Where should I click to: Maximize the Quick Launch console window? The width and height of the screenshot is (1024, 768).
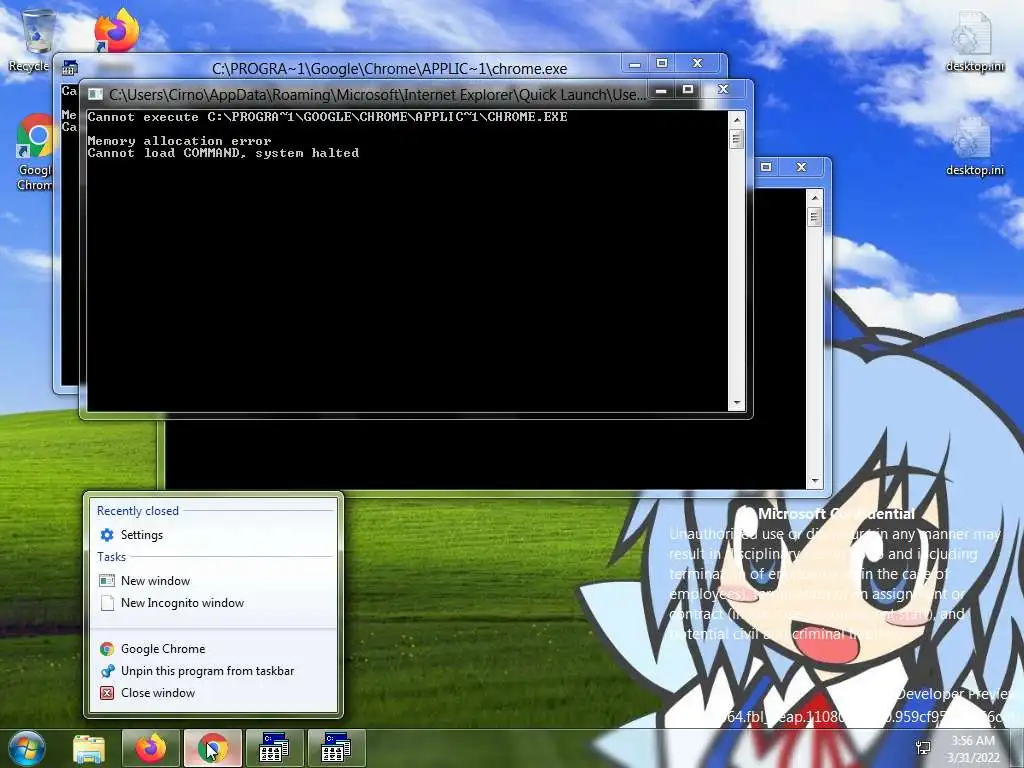tap(688, 89)
